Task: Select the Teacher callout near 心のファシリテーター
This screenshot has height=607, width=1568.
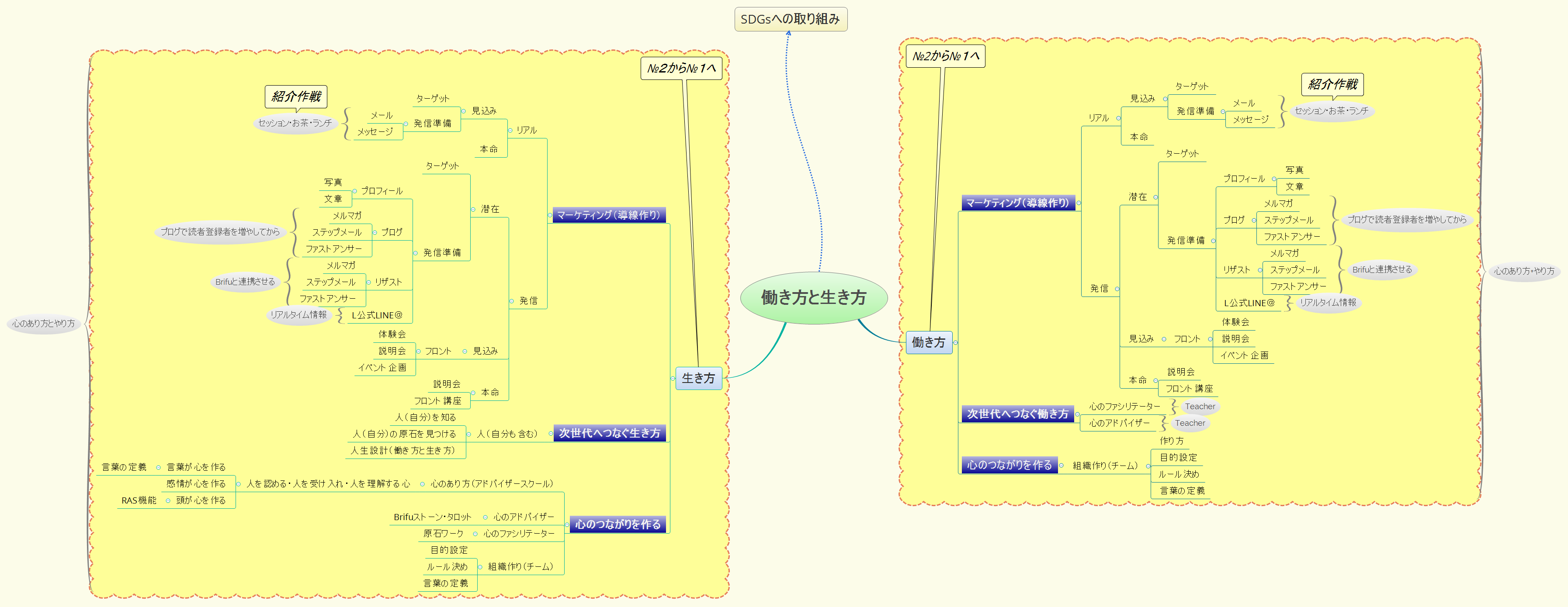Action: [x=1200, y=406]
